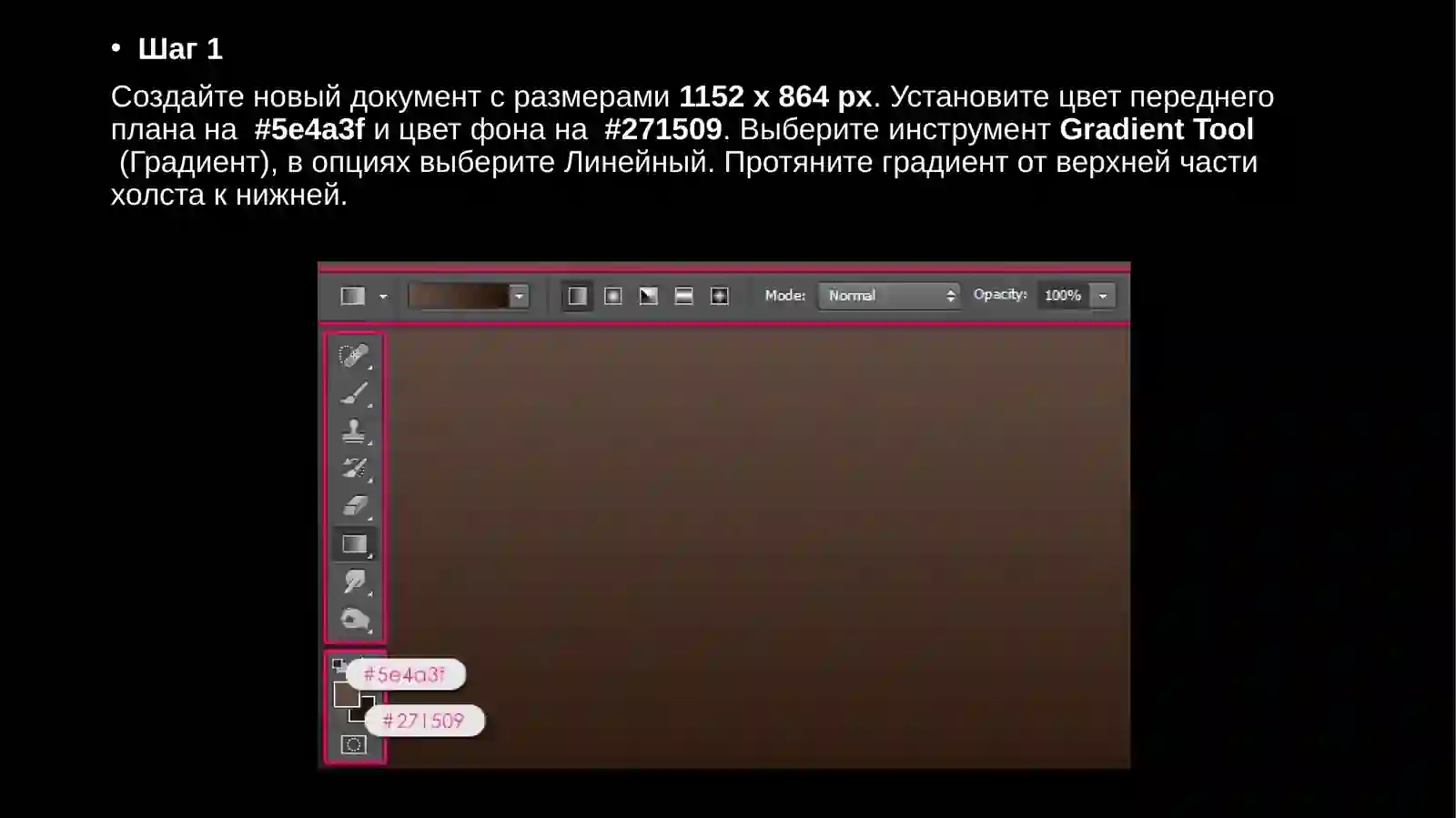Open the tool preset picker arrow
Viewport: 1456px width, 818px height.
tap(383, 296)
